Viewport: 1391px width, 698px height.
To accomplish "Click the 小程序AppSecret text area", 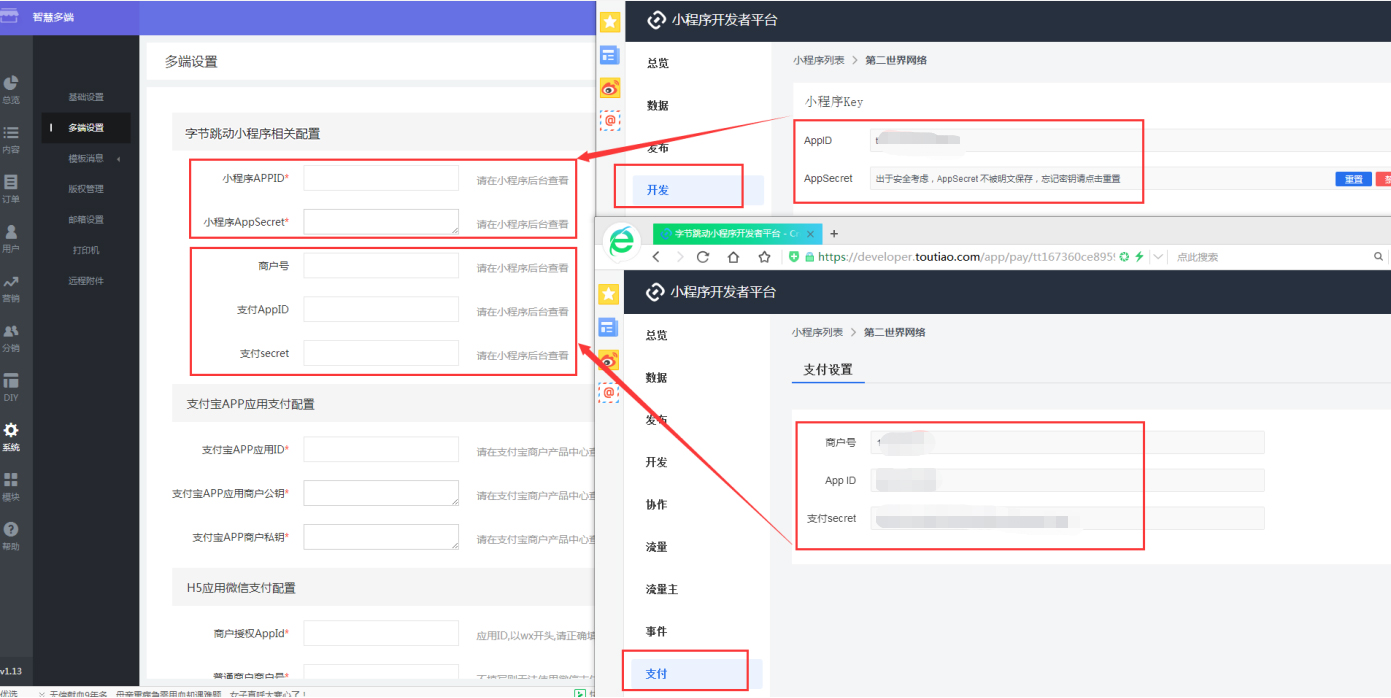I will point(381,222).
